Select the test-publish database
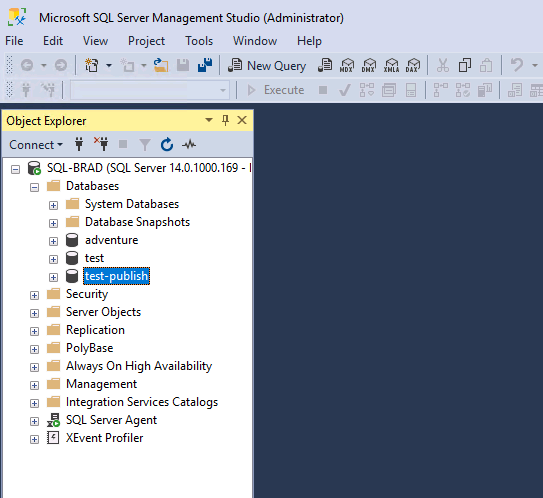The image size is (543, 498). pos(117,276)
